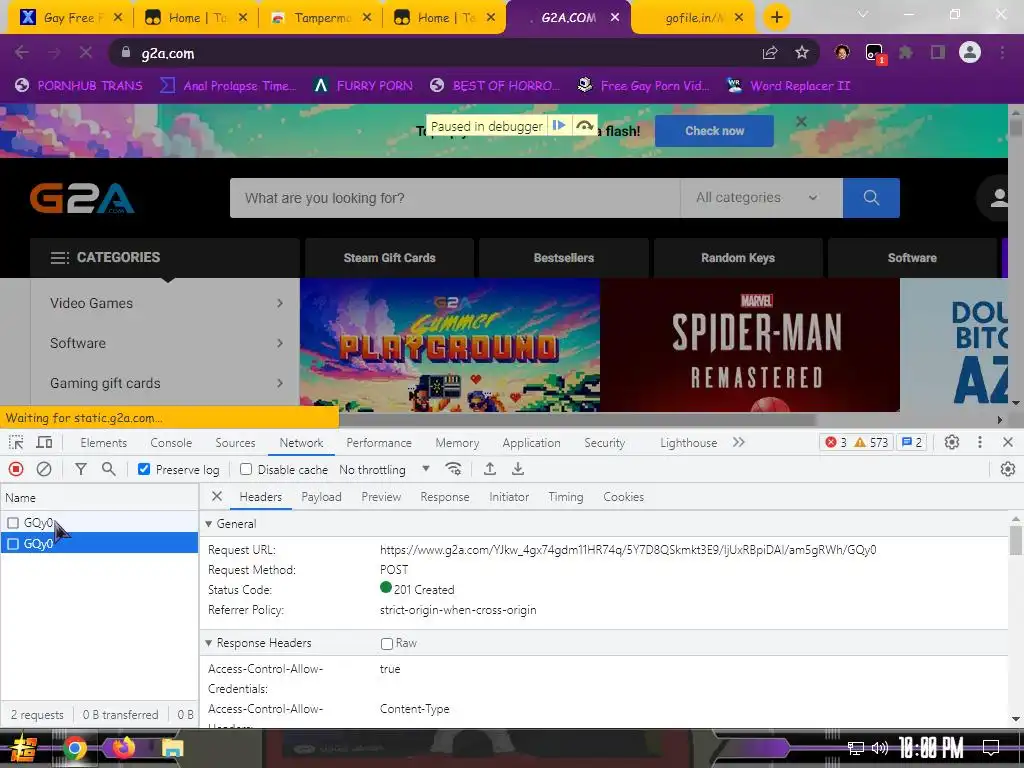This screenshot has width=1024, height=768.
Task: Expand Video Games submenu arrow
Action: click(x=280, y=303)
